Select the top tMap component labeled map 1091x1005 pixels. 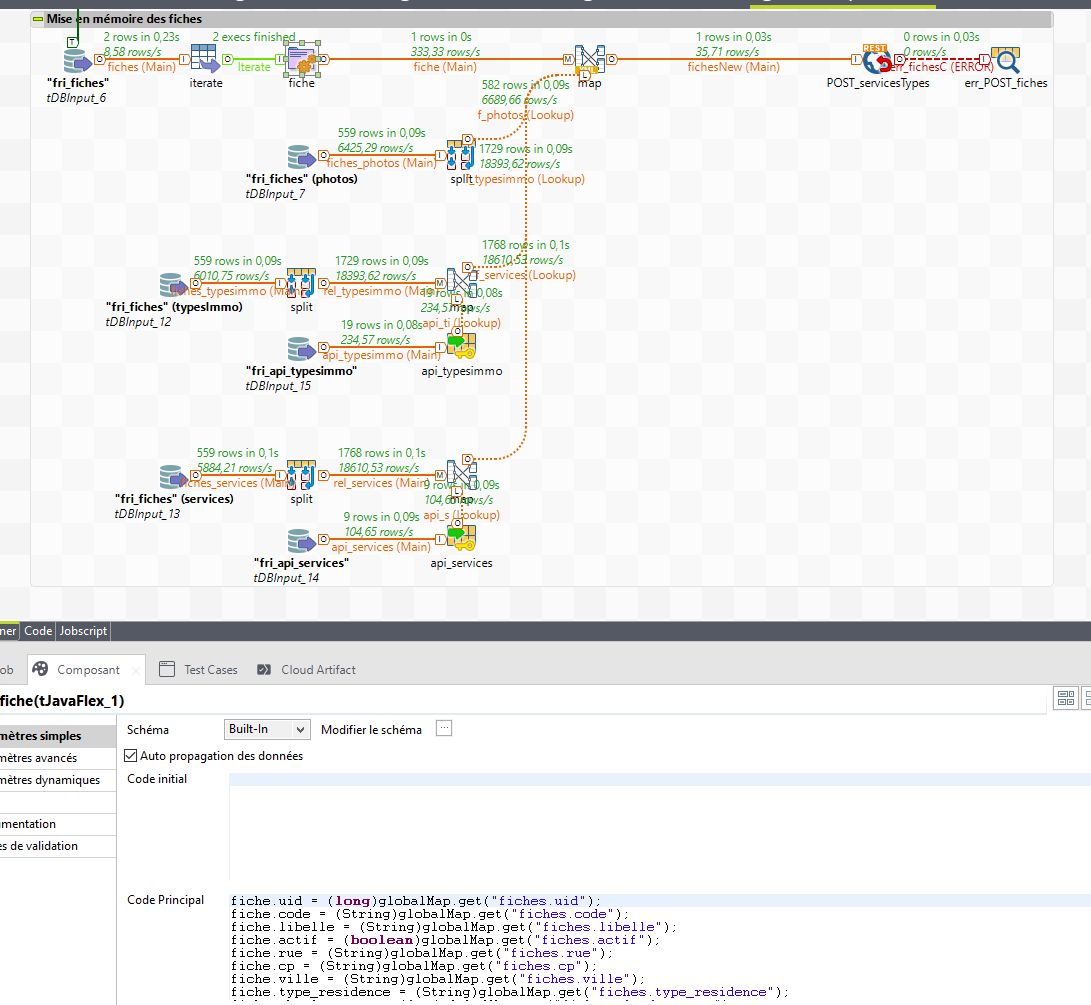tap(590, 60)
